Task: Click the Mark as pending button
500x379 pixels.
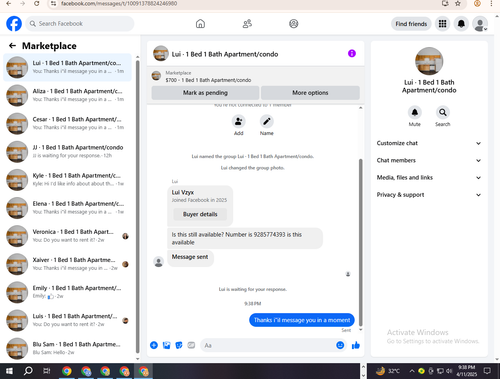Action: (x=205, y=93)
